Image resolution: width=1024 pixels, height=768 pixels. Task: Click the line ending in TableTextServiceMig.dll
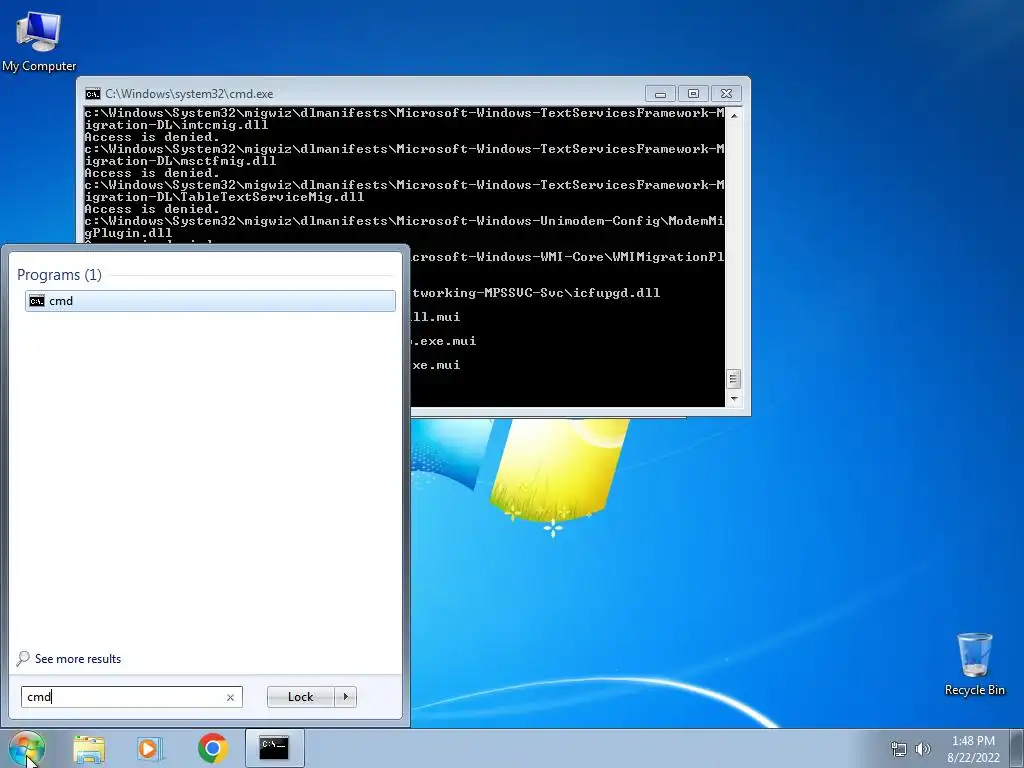click(224, 197)
